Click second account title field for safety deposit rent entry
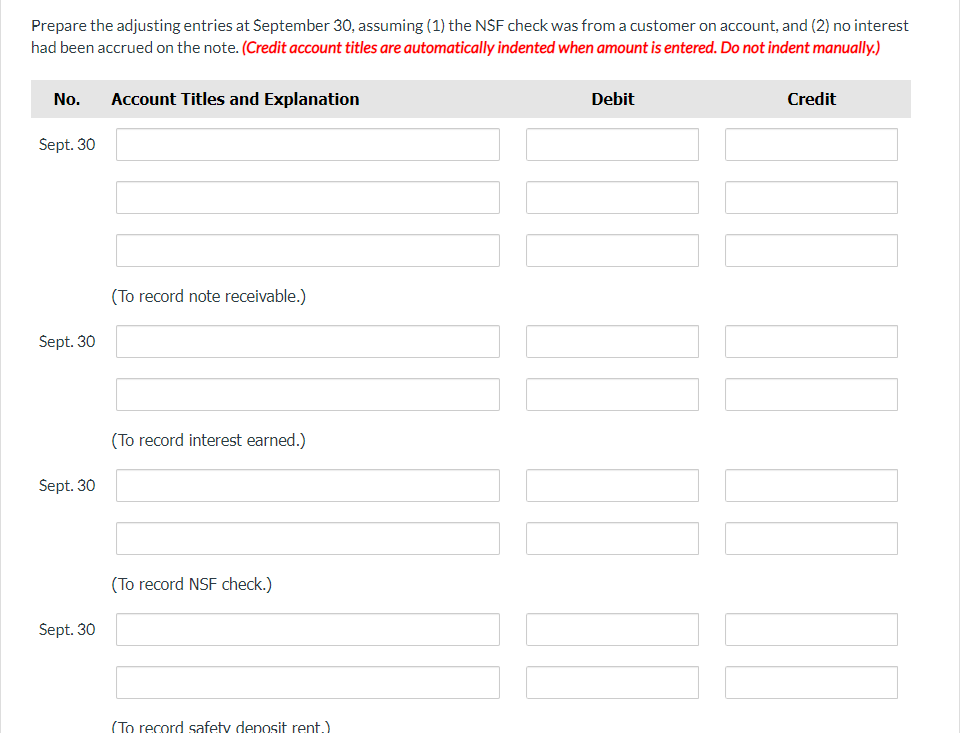 (x=307, y=683)
